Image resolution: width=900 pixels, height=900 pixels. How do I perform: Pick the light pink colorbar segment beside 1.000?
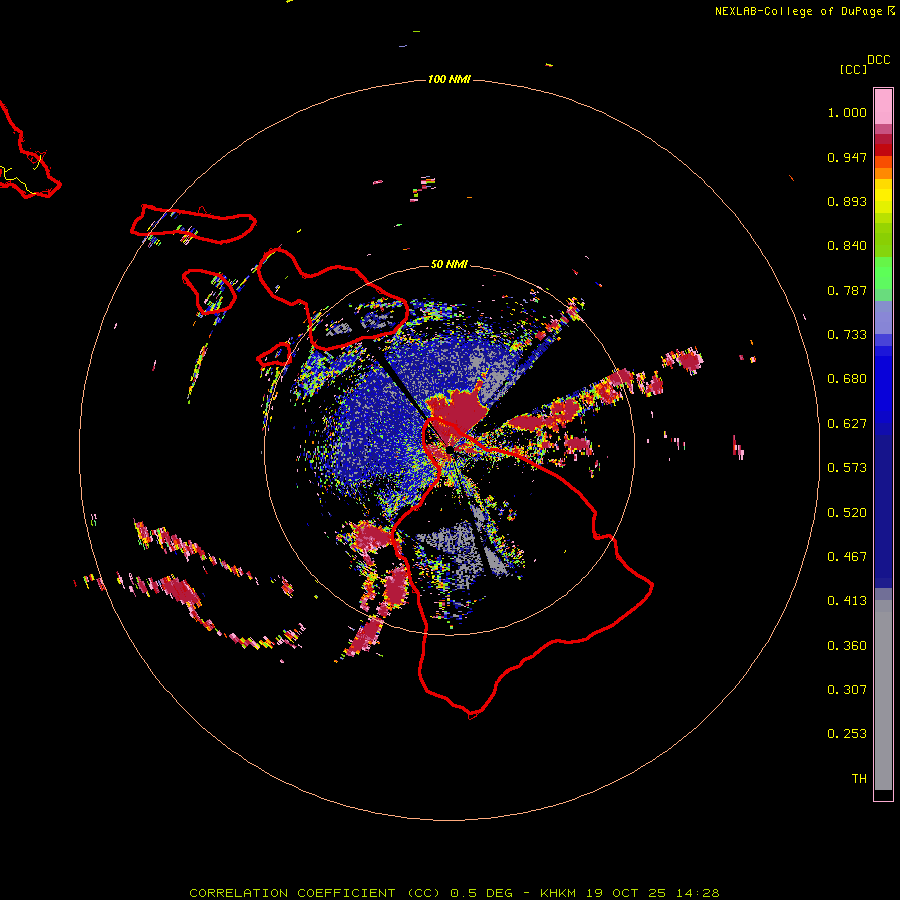pyautogui.click(x=883, y=107)
